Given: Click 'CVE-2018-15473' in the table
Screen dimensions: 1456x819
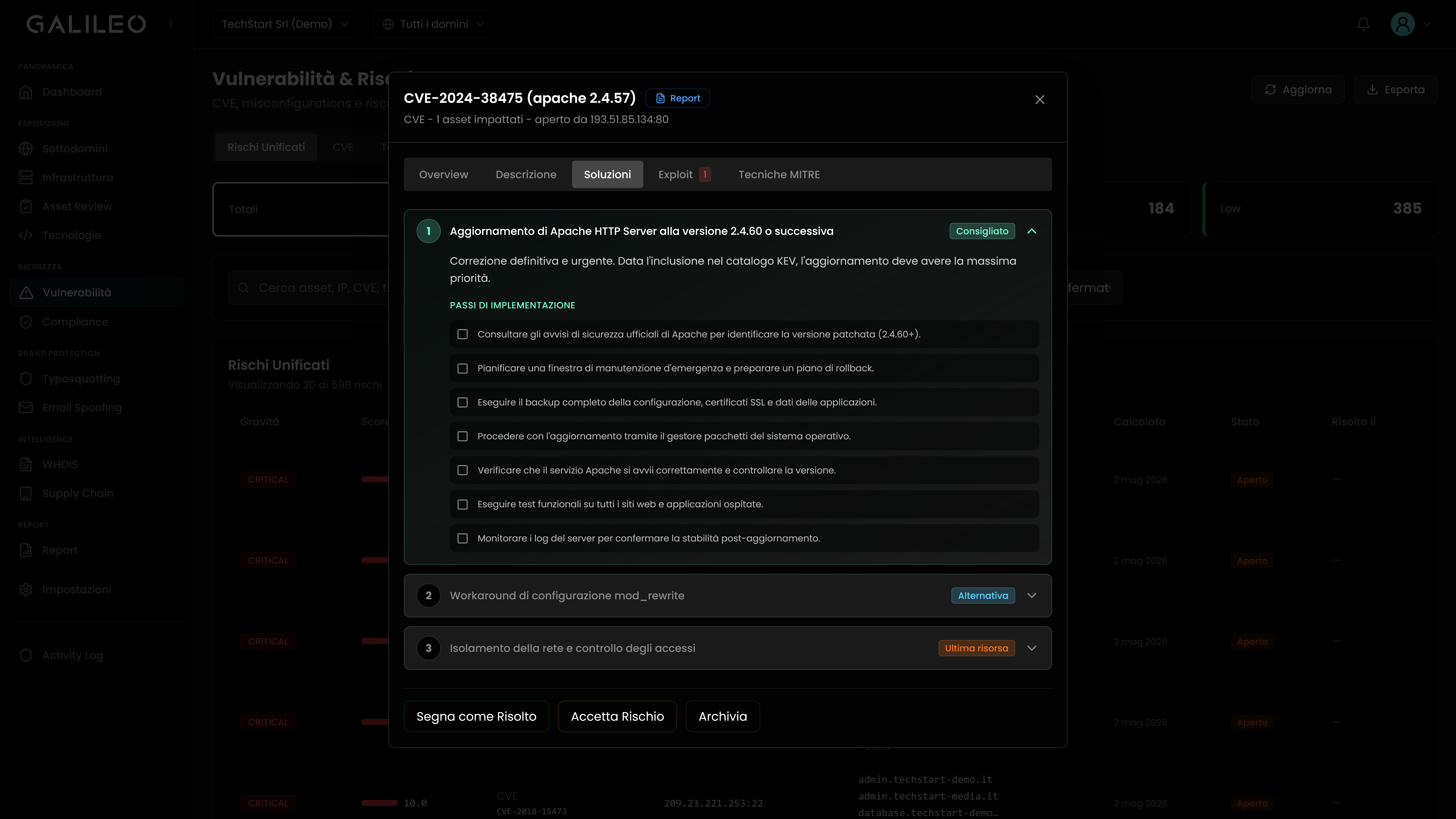Looking at the screenshot, I should pyautogui.click(x=531, y=812).
